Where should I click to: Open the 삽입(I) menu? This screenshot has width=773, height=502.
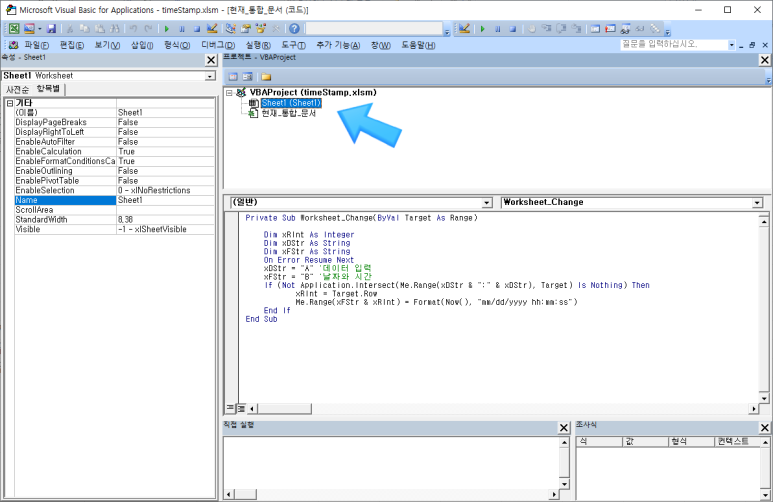[142, 45]
